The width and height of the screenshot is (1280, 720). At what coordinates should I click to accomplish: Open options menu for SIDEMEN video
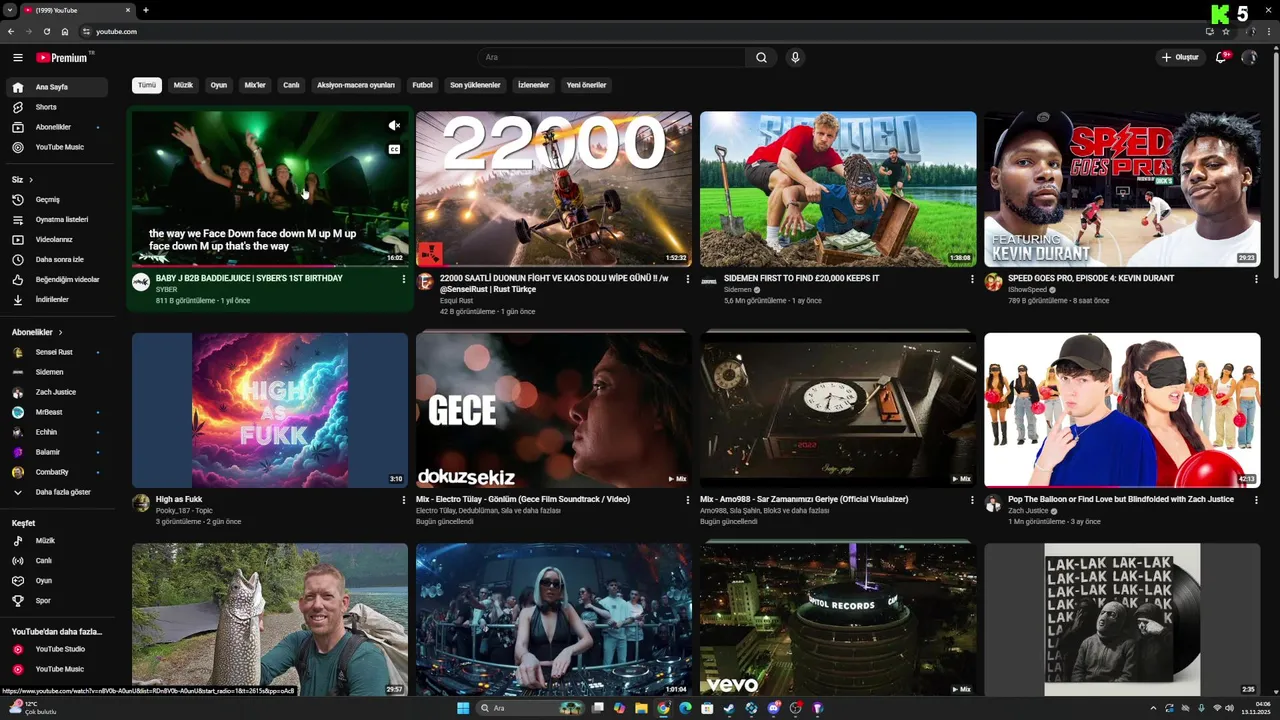972,279
